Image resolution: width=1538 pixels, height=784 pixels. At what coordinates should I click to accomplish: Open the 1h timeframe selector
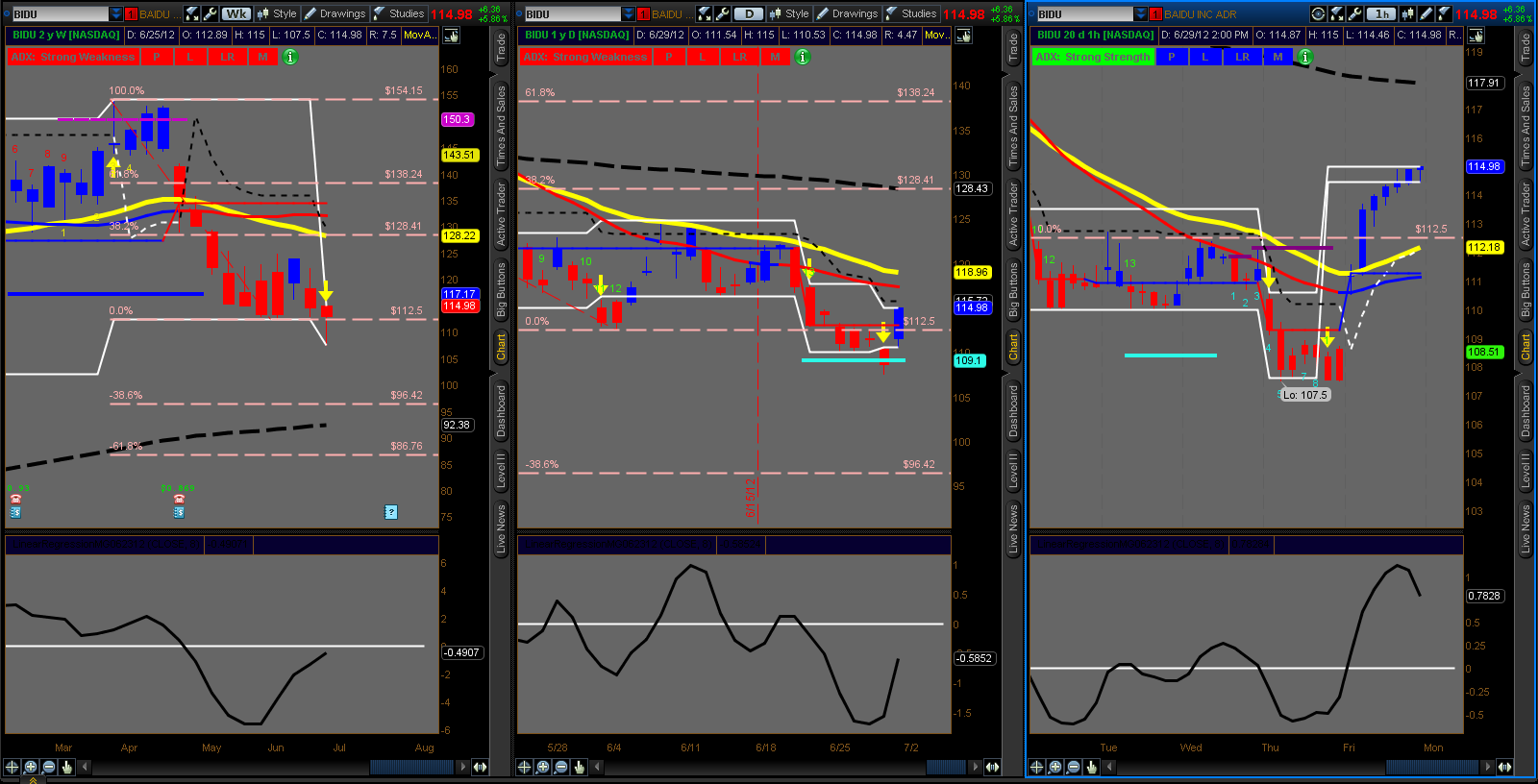pos(1382,13)
